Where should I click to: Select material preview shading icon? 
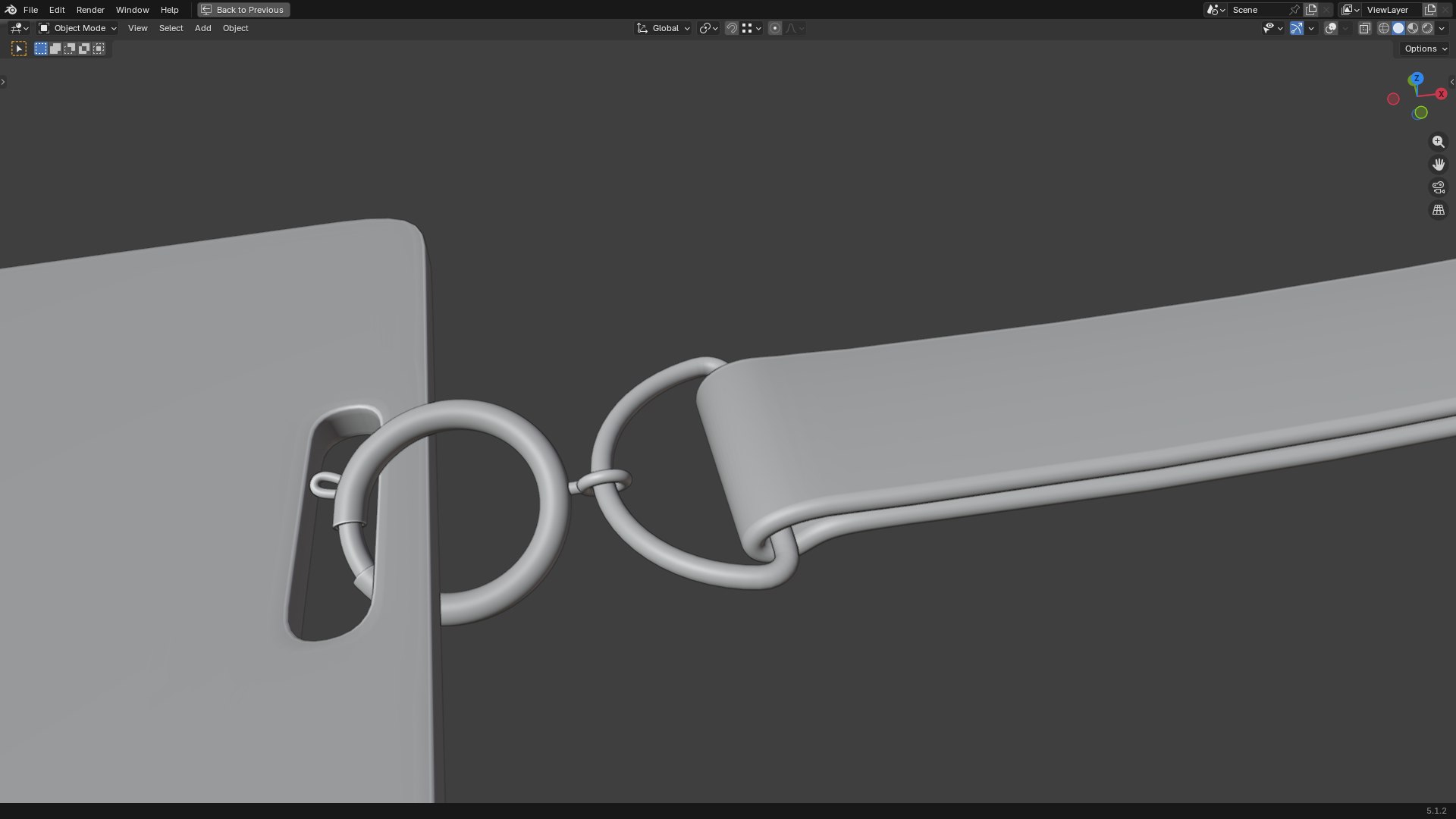(1413, 28)
